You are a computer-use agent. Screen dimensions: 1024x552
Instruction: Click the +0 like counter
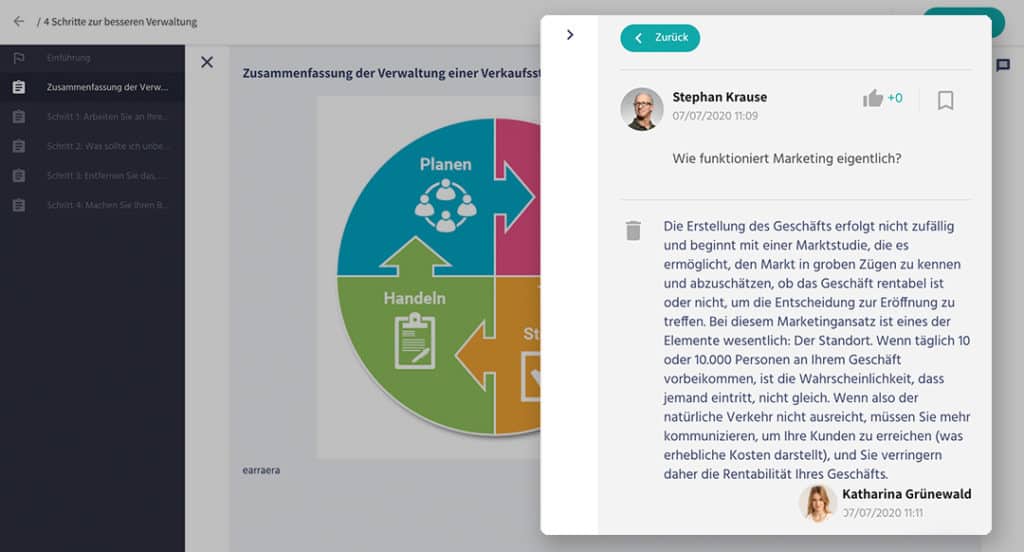(x=895, y=98)
